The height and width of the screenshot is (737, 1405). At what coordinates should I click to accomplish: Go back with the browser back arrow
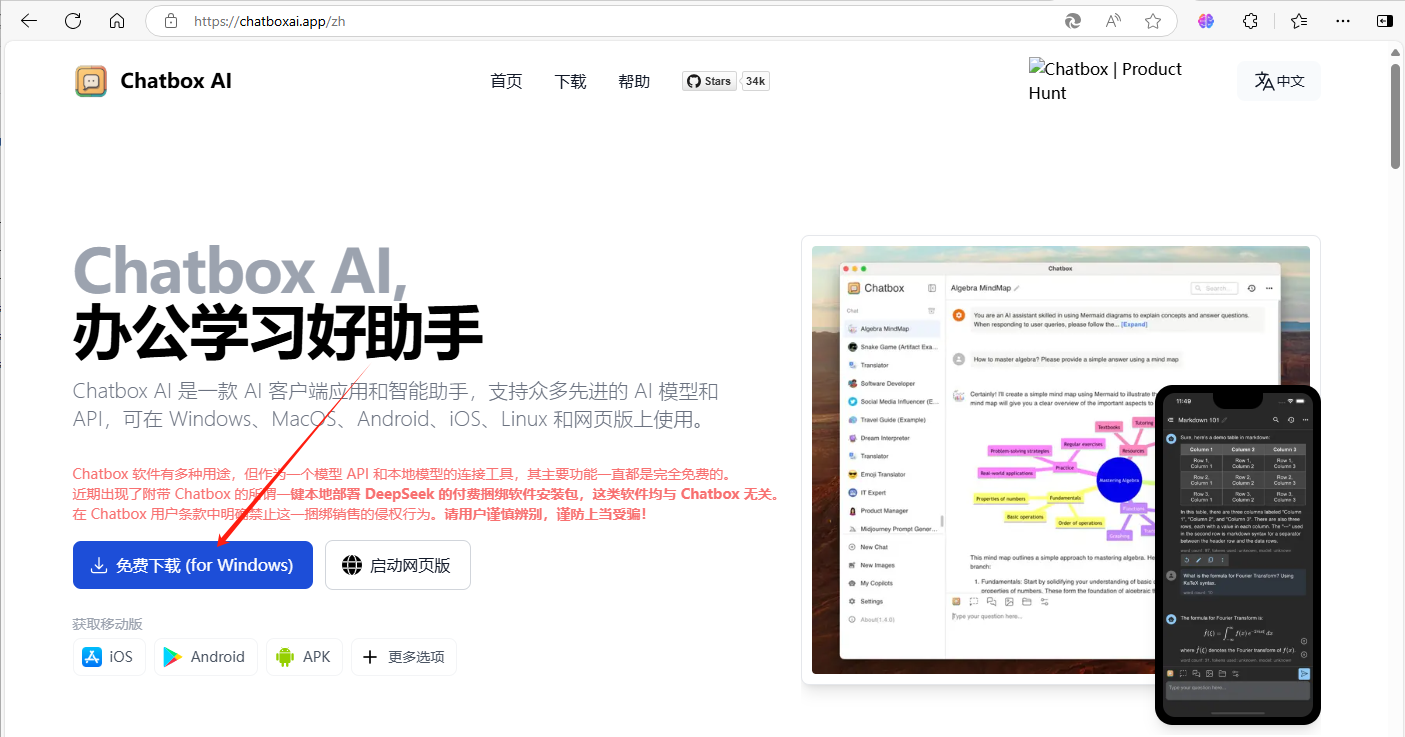(29, 21)
